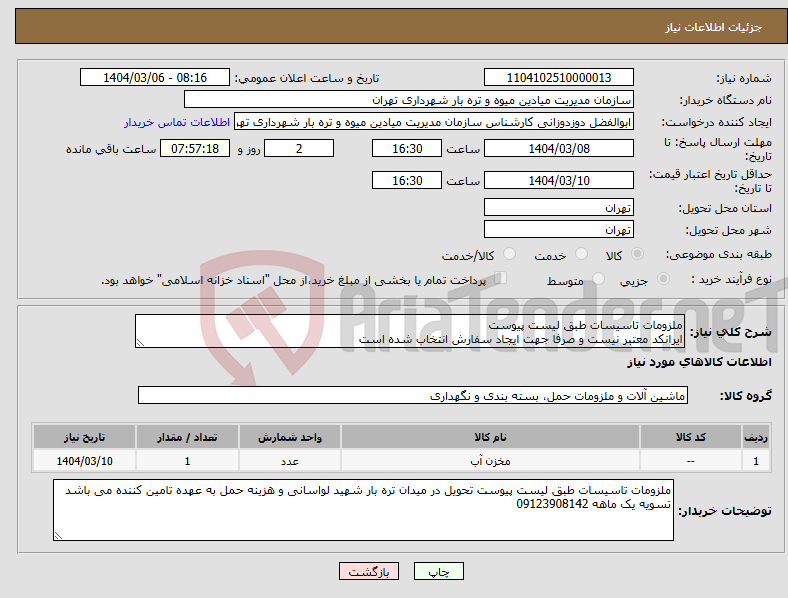Screen dimensions: 788x598
Task: Toggle the اسناد خزانه اسلامی payment checkbox
Action: click(x=501, y=277)
